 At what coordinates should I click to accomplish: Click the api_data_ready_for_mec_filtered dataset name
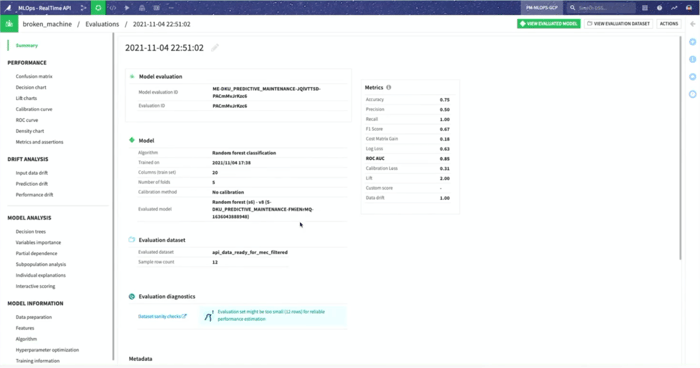(x=250, y=252)
